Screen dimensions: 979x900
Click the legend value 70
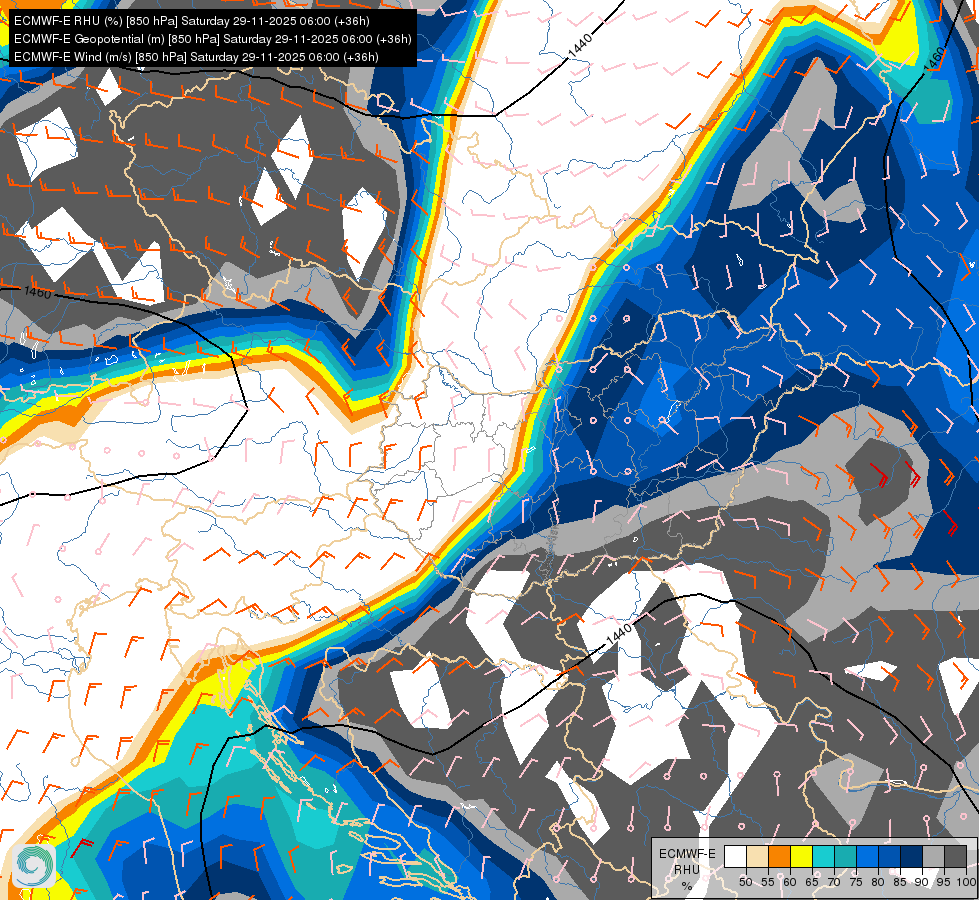tap(834, 882)
